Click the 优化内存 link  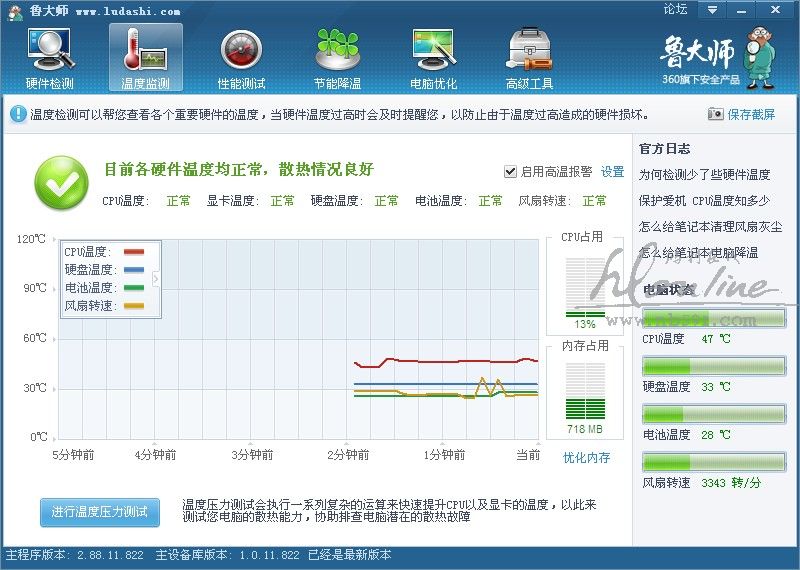coord(586,458)
